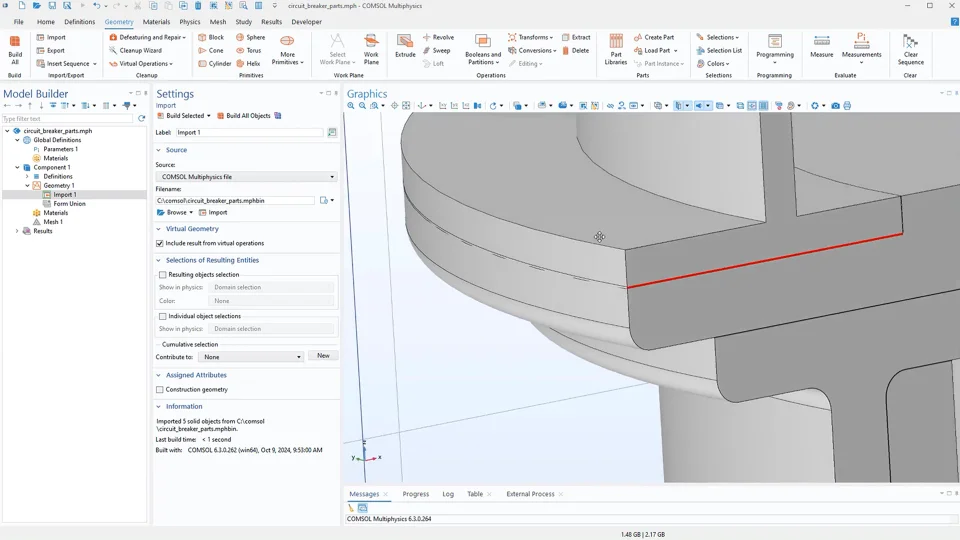960x540 pixels.
Task: Collapse the Virtual Geometry section
Action: pos(159,228)
